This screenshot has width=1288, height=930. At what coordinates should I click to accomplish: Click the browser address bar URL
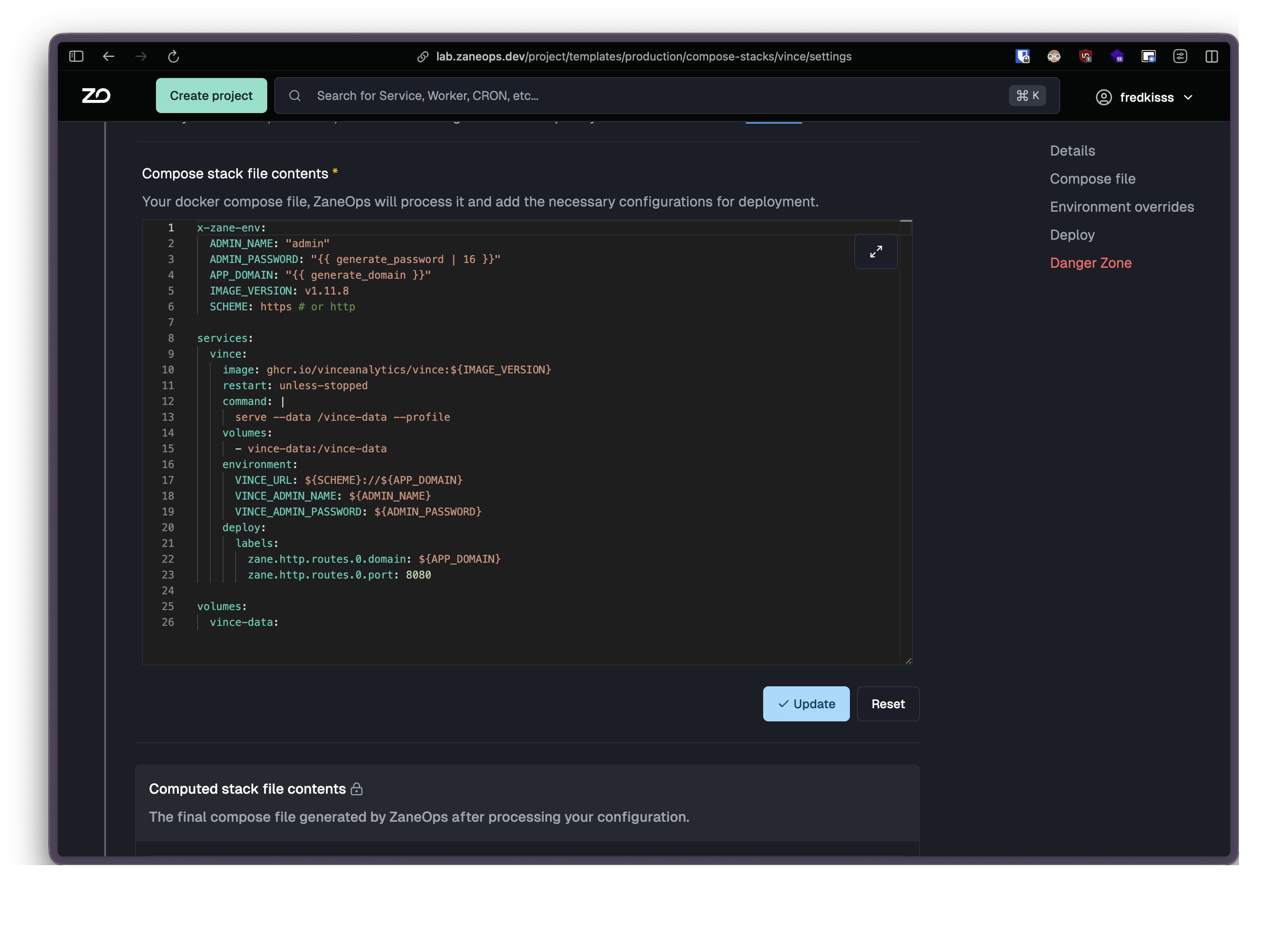[644, 56]
